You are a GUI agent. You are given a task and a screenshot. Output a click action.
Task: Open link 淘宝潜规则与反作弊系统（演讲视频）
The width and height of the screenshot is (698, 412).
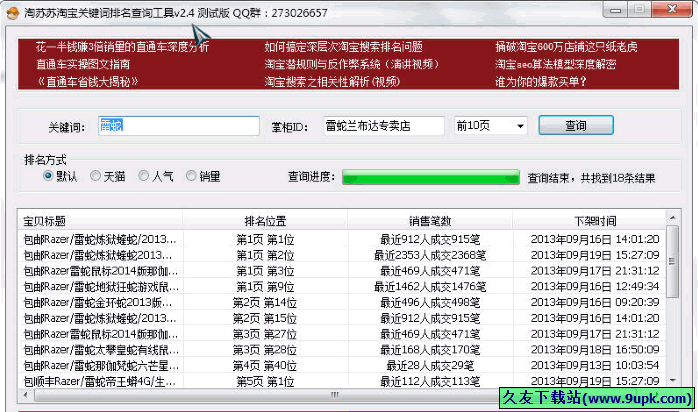pos(352,65)
